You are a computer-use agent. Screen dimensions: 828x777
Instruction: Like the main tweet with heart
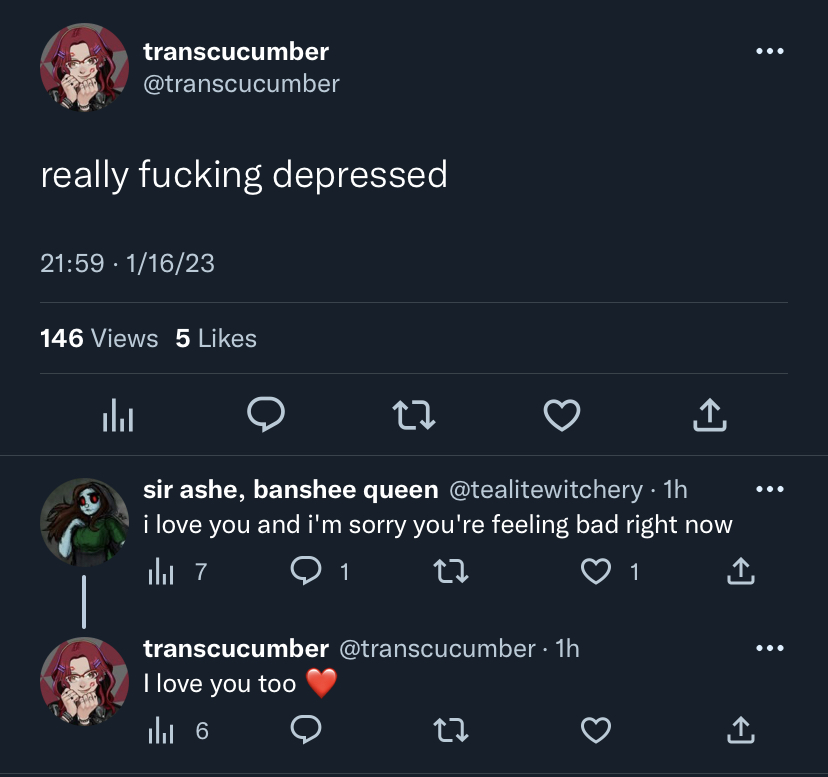point(562,415)
